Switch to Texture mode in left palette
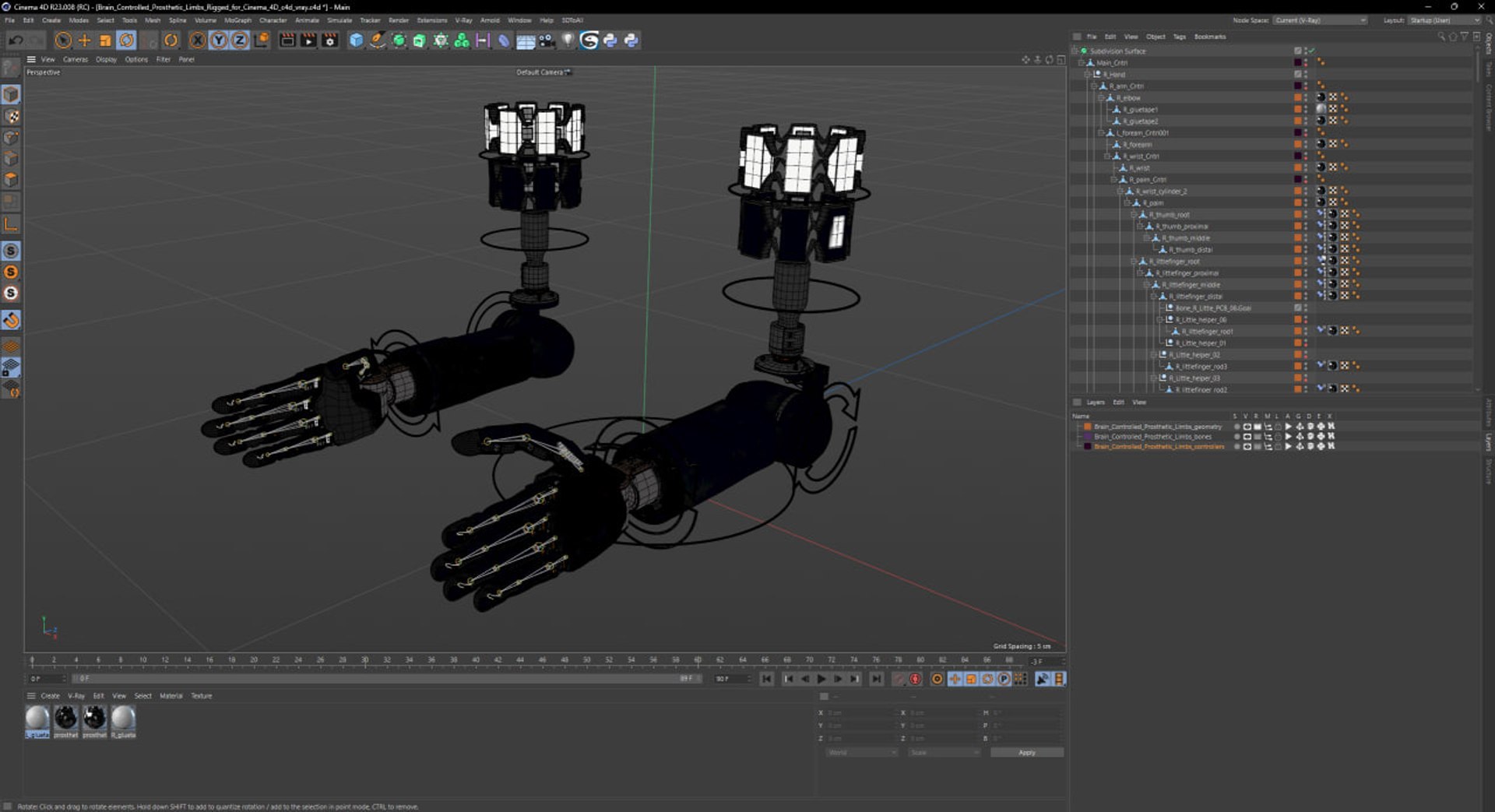The width and height of the screenshot is (1495, 812). pos(11,116)
